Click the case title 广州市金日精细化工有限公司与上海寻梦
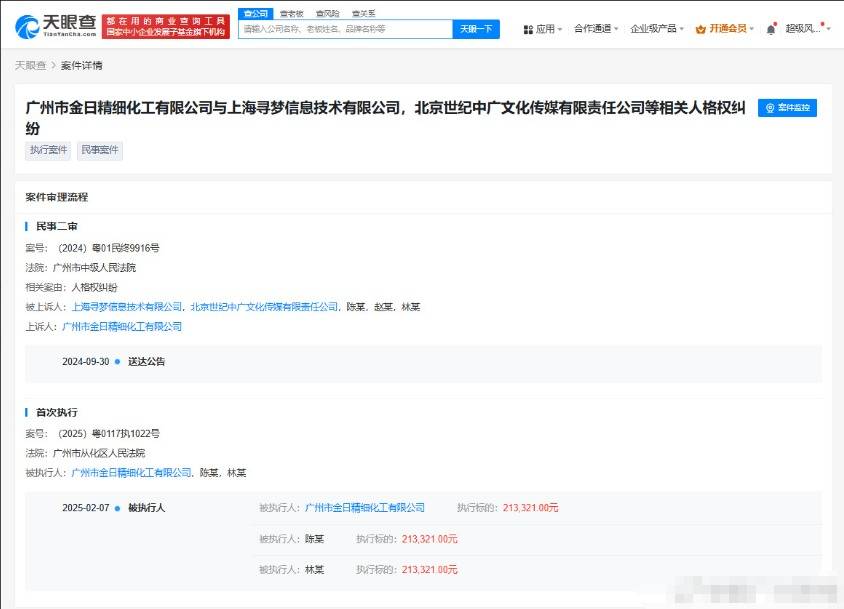The height and width of the screenshot is (609, 844). [x=385, y=118]
